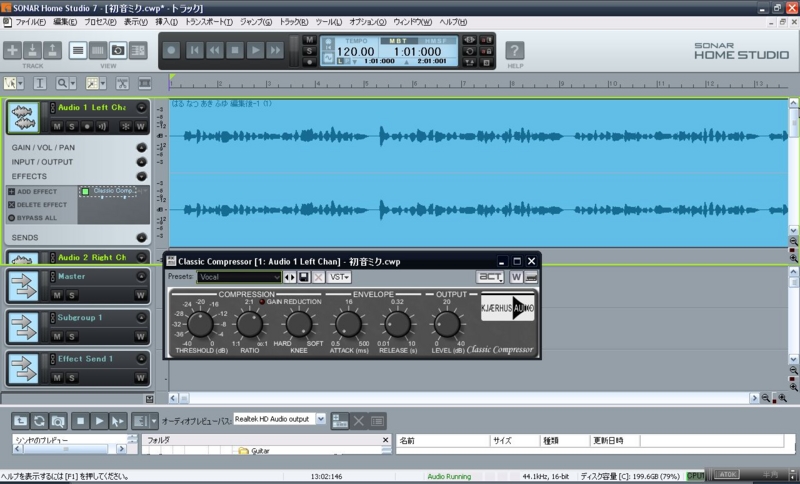Click the refresh icon in browser toolbar

pyautogui.click(x=39, y=421)
